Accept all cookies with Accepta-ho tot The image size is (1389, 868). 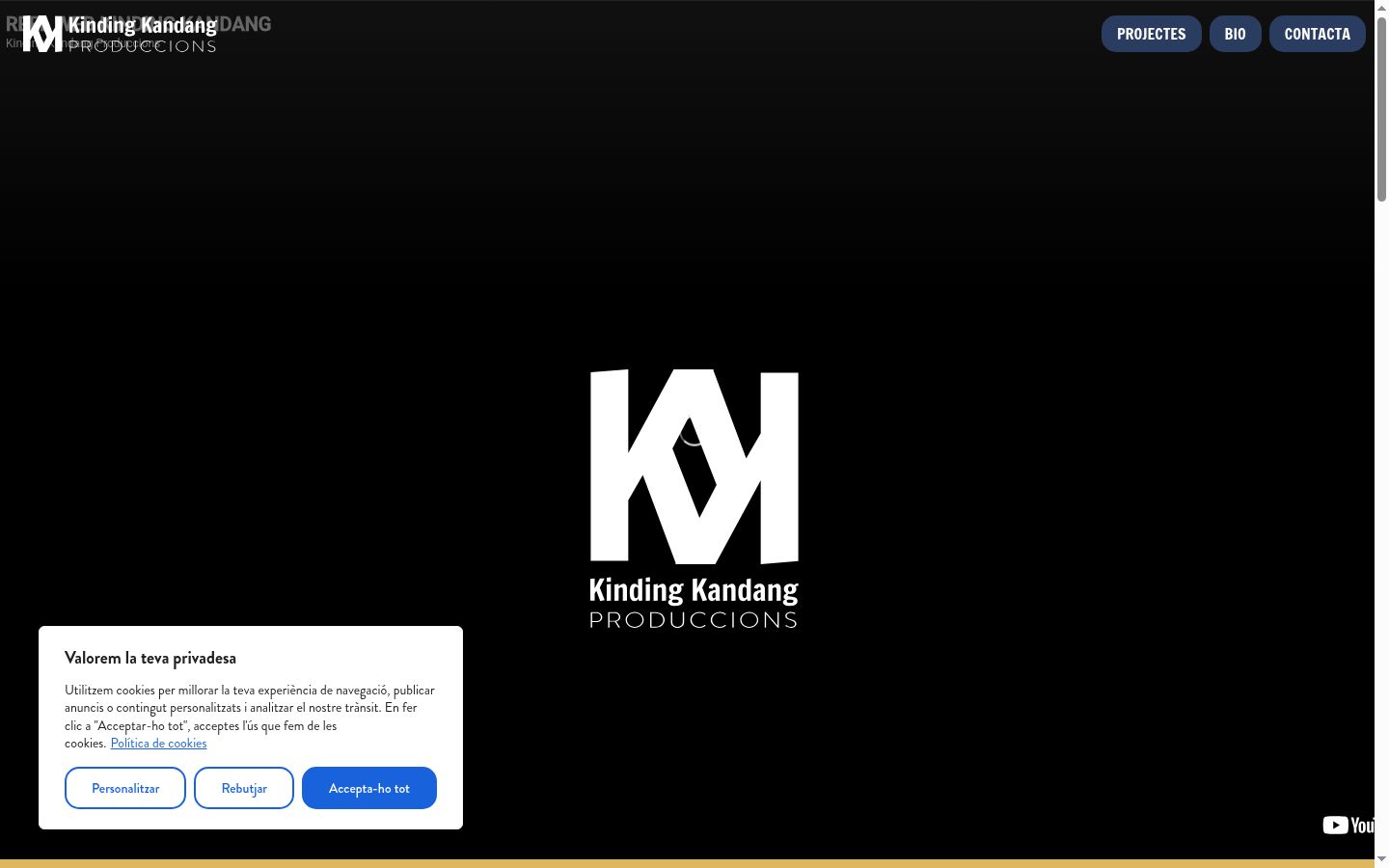coord(369,788)
